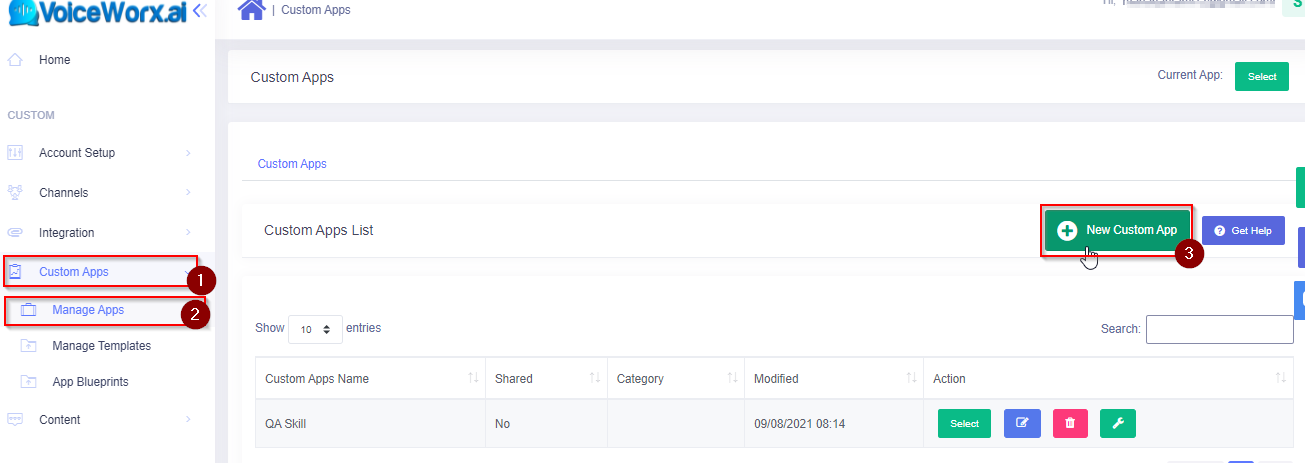Collapse sidebar using double chevron icon
1305x463 pixels.
click(x=199, y=11)
